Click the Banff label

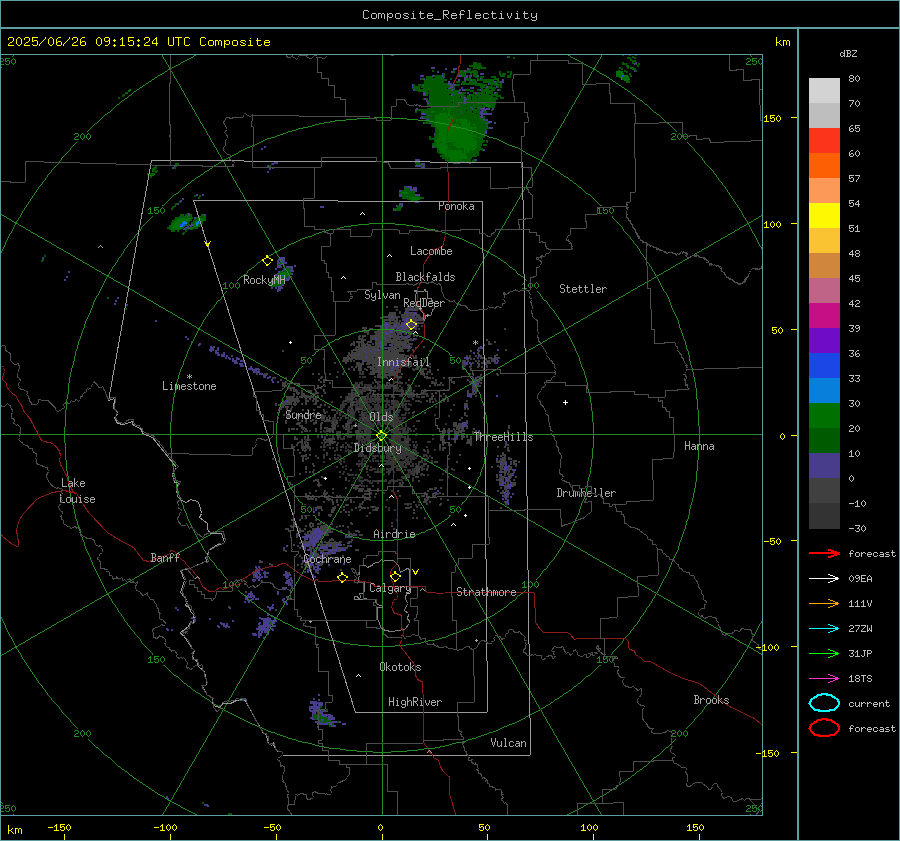(x=165, y=557)
